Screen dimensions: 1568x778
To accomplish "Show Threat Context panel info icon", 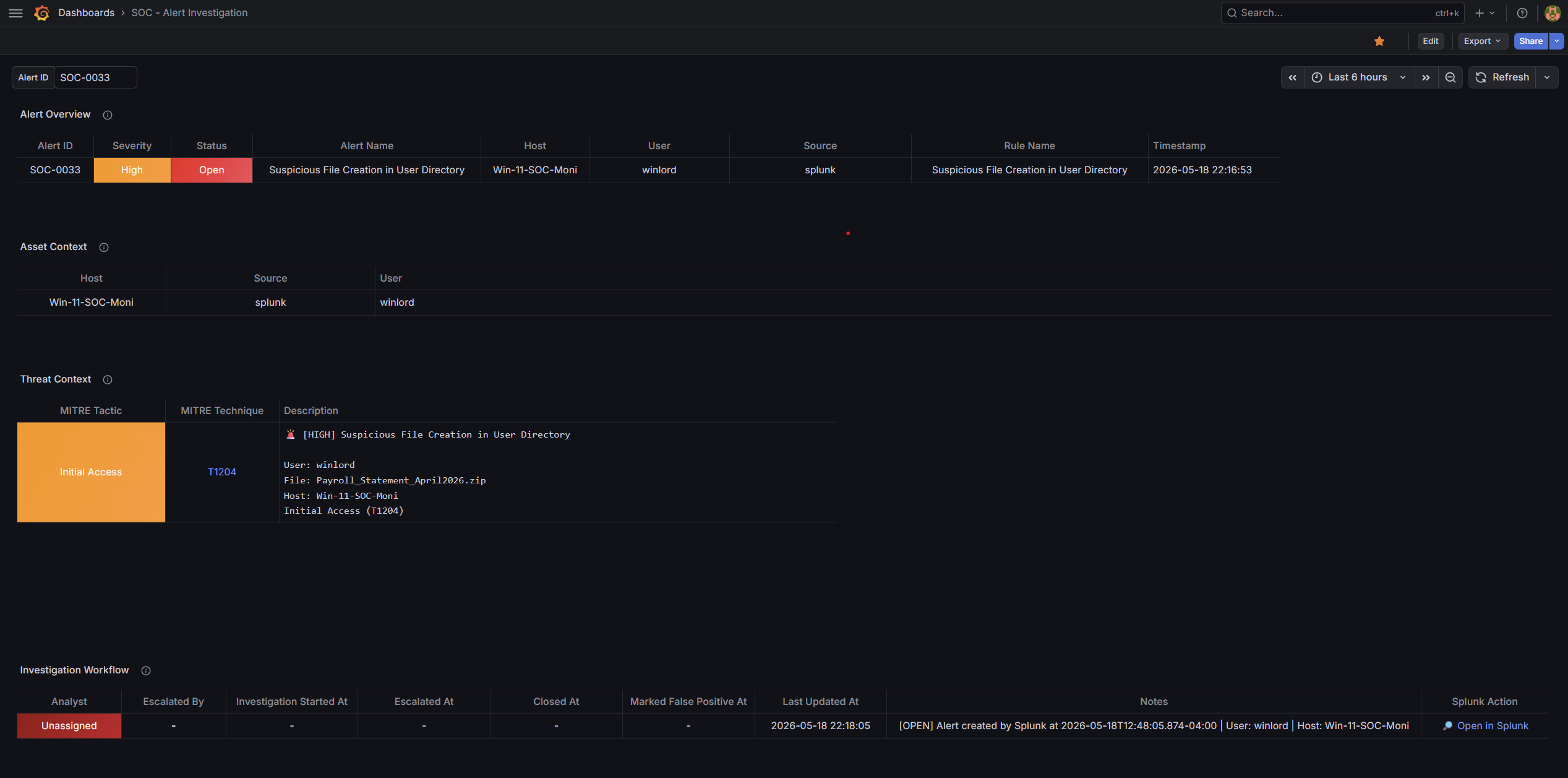I will coord(108,380).
